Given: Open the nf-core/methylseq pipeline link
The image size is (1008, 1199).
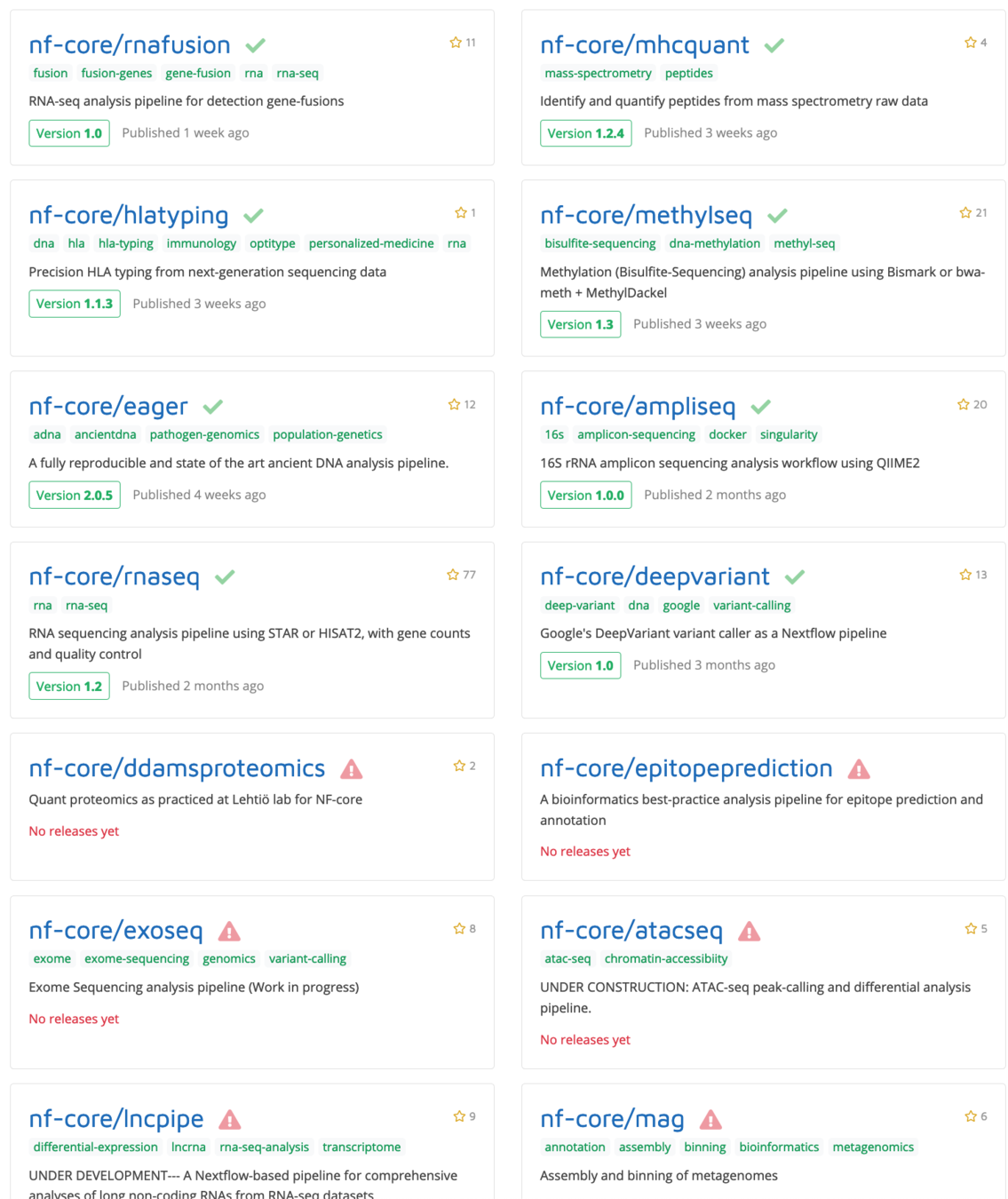Looking at the screenshot, I should pyautogui.click(x=647, y=216).
